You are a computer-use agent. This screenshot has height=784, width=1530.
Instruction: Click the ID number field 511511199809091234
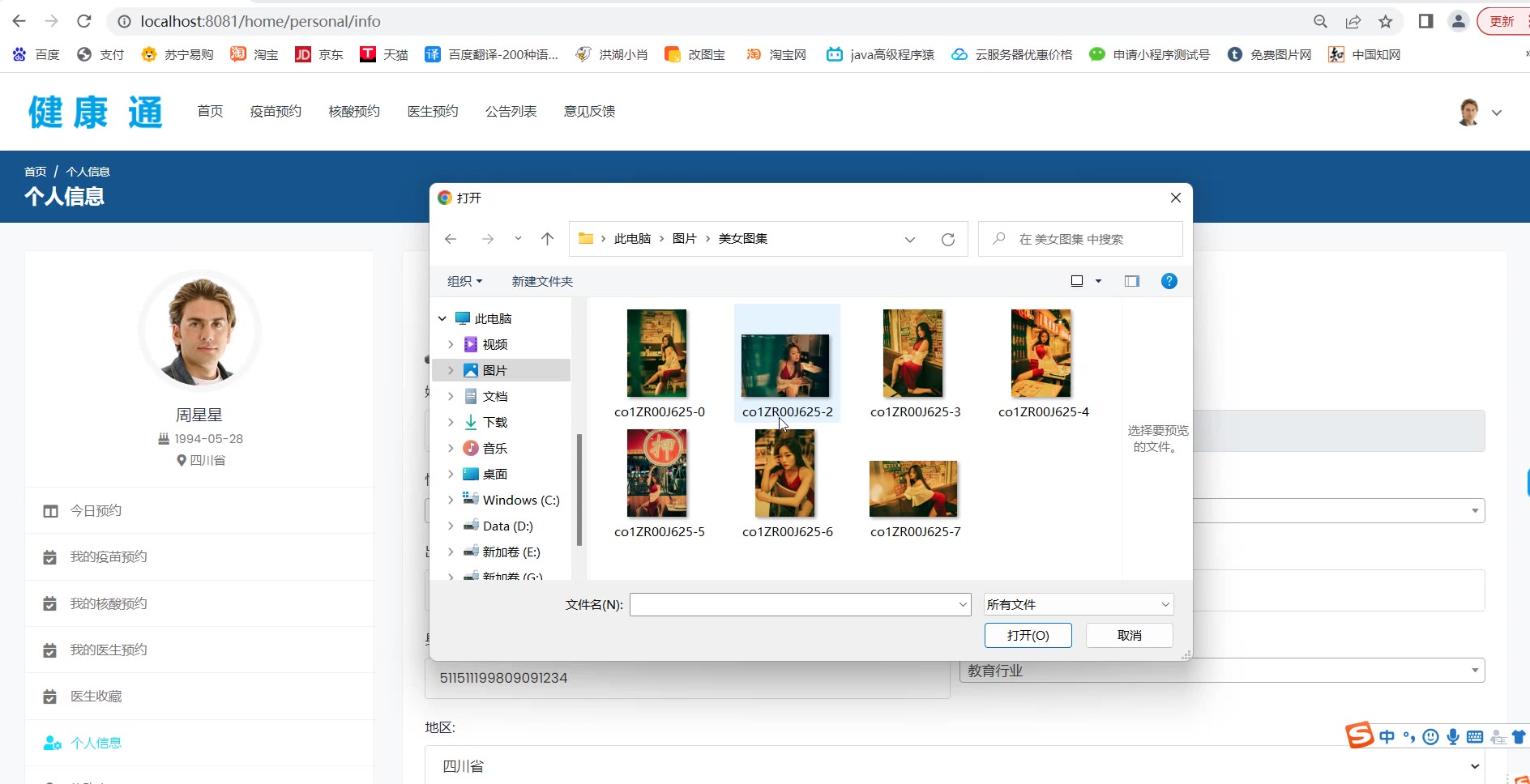687,678
